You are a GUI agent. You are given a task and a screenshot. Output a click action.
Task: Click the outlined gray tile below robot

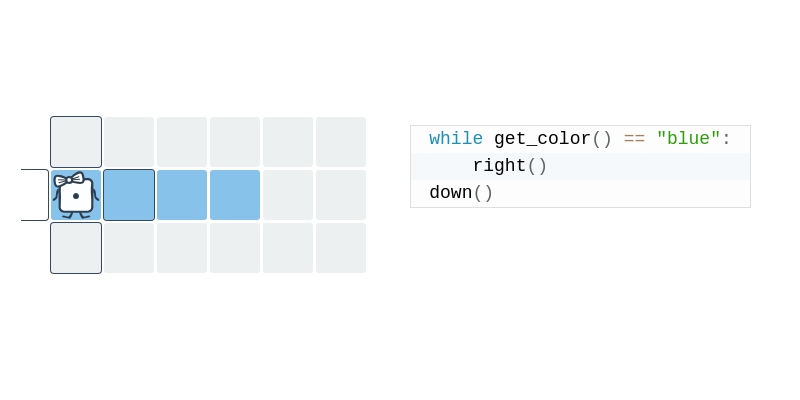click(76, 248)
